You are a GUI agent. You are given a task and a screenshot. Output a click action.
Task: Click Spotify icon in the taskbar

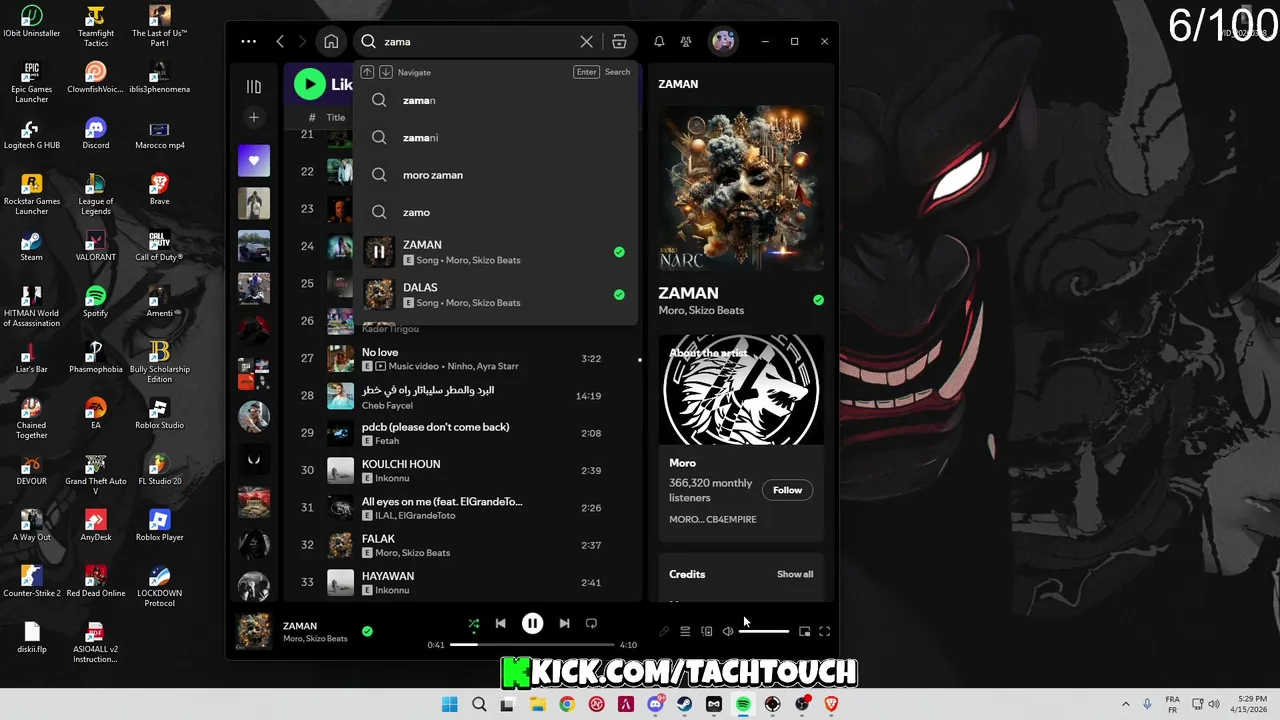[743, 704]
